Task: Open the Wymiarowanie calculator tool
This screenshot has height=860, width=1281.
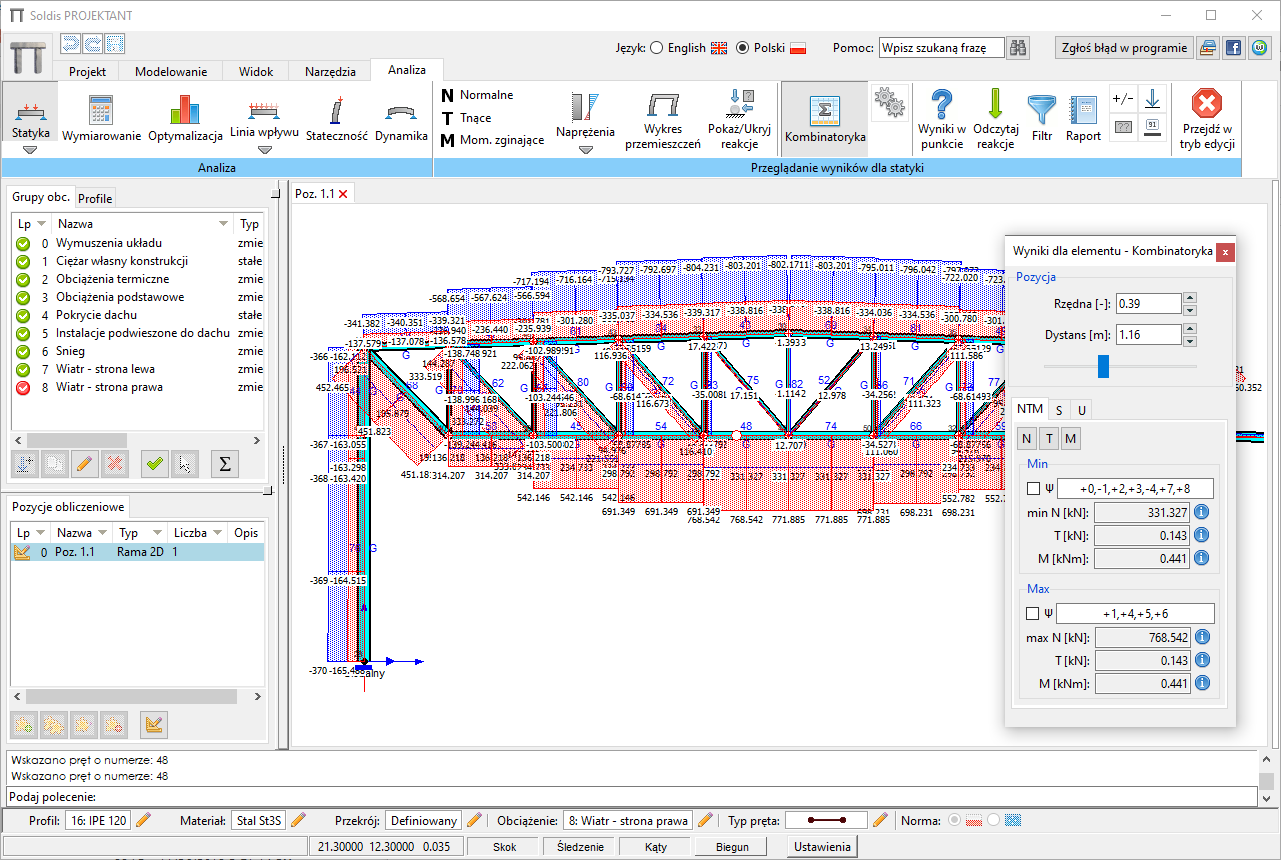Action: pos(101,110)
